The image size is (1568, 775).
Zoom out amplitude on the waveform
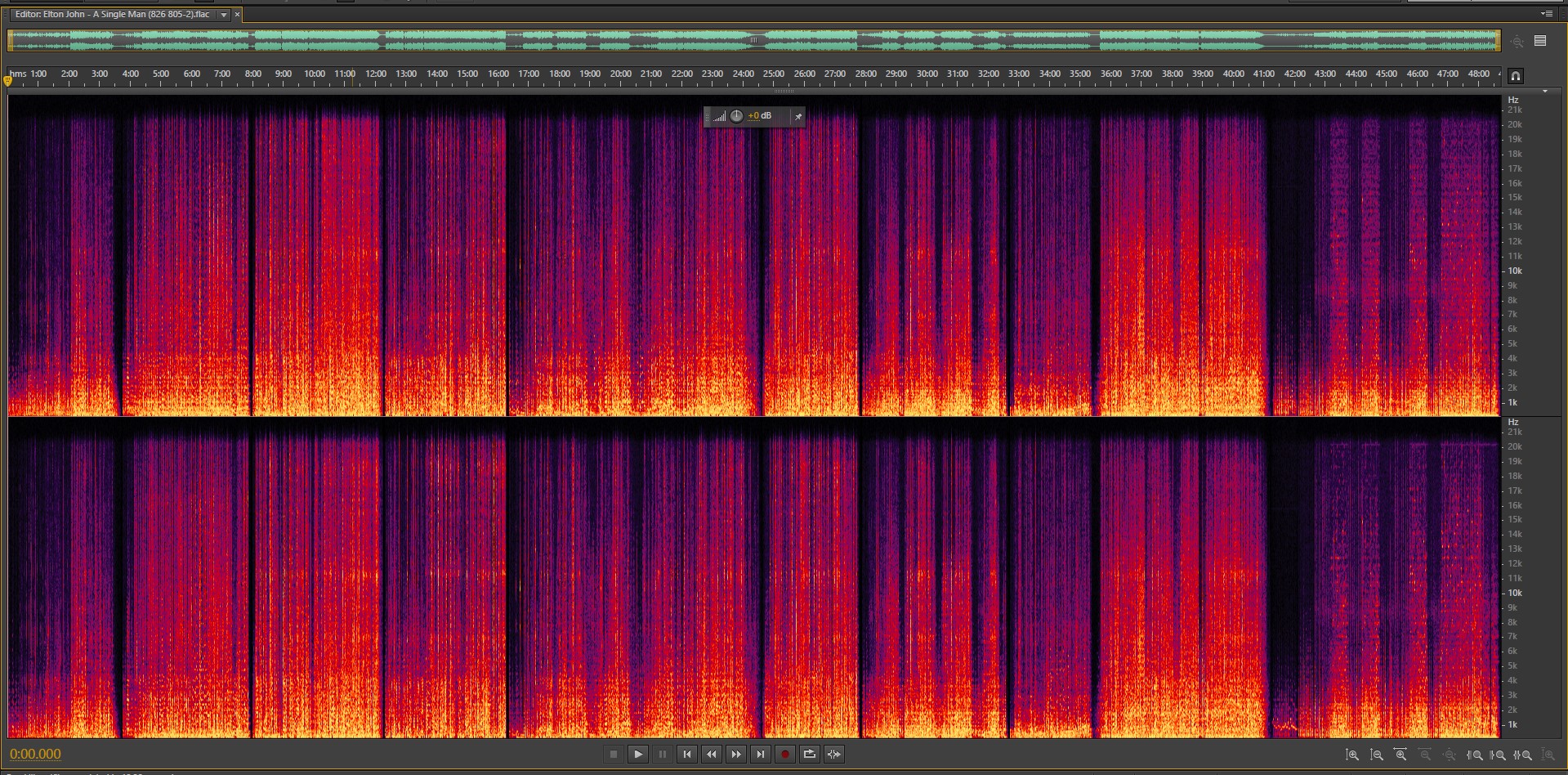1377,755
